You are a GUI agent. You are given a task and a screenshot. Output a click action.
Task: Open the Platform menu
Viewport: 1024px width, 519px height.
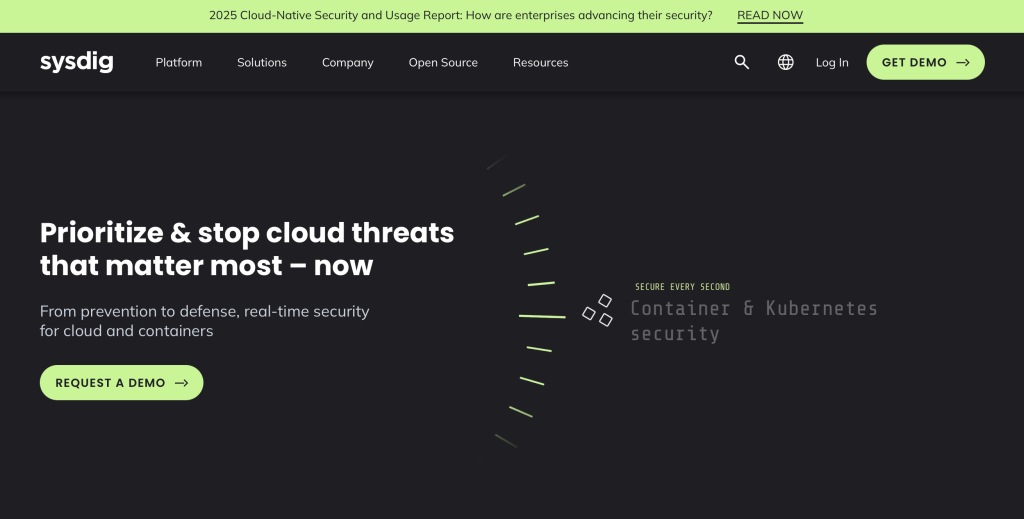pyautogui.click(x=179, y=63)
